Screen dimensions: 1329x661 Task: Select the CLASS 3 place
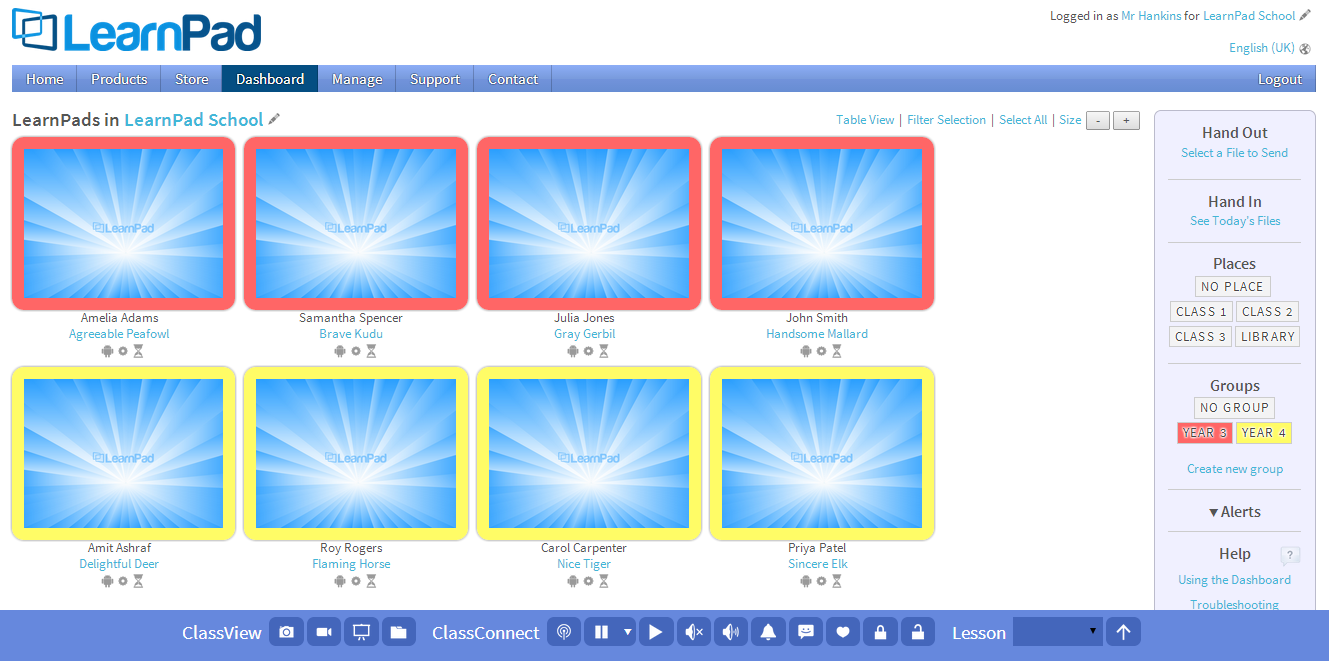[x=1201, y=337]
